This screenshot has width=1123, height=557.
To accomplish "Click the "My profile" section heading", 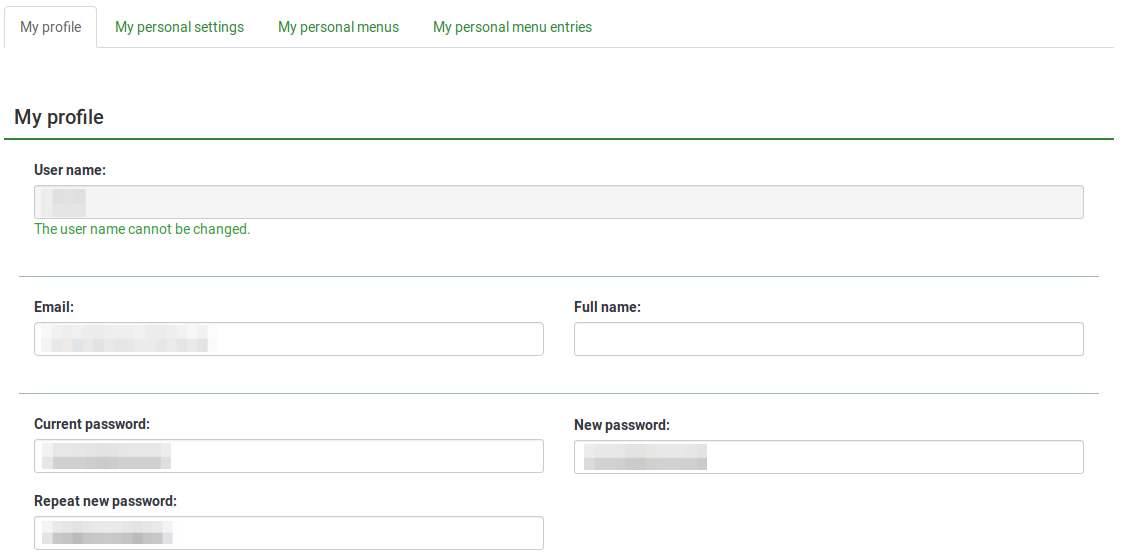I will [x=59, y=117].
